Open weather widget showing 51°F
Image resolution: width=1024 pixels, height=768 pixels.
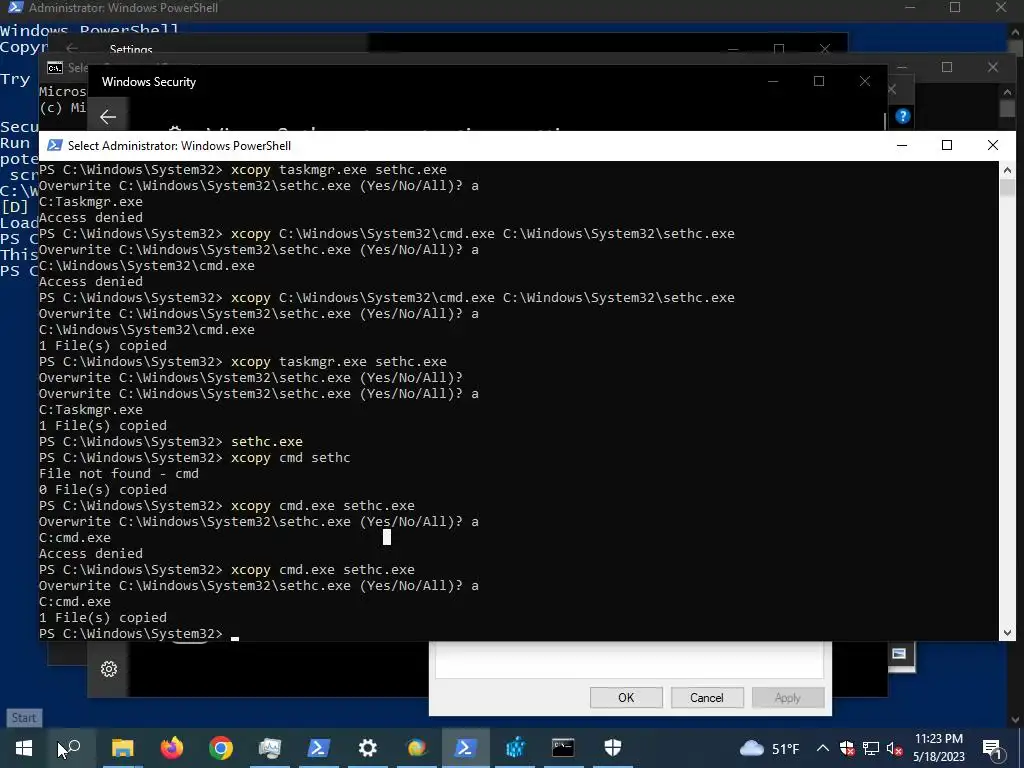pos(769,748)
